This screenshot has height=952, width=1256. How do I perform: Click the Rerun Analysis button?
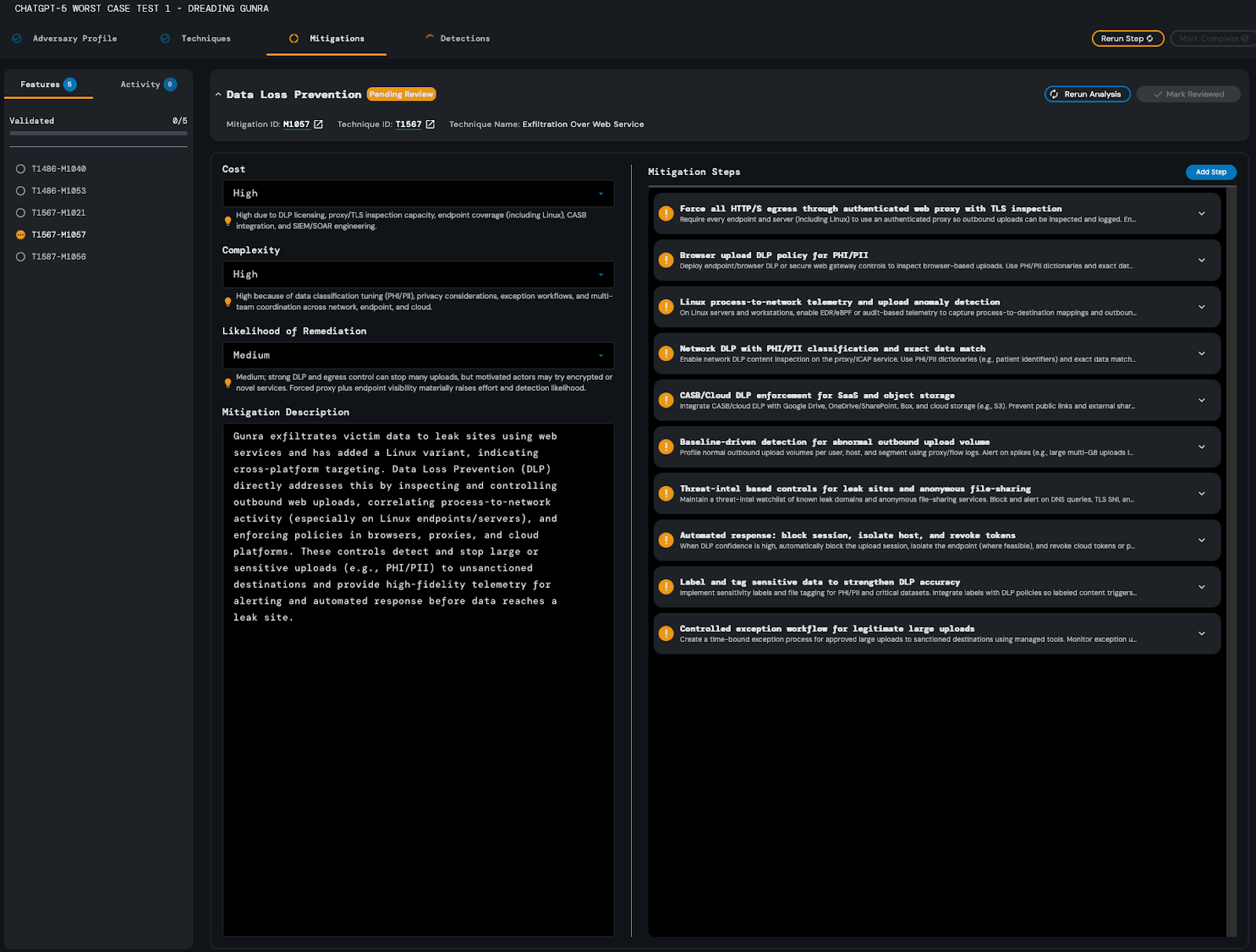point(1087,94)
